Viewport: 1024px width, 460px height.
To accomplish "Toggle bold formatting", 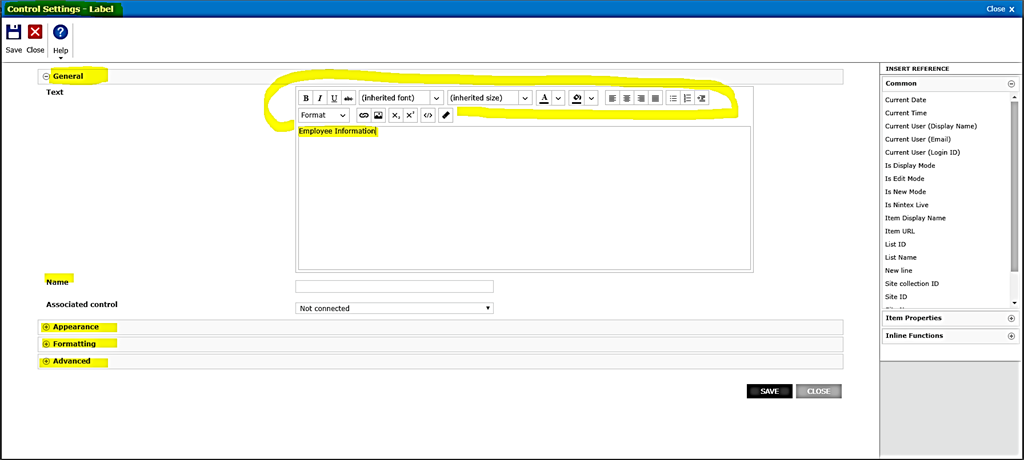I will tap(306, 98).
